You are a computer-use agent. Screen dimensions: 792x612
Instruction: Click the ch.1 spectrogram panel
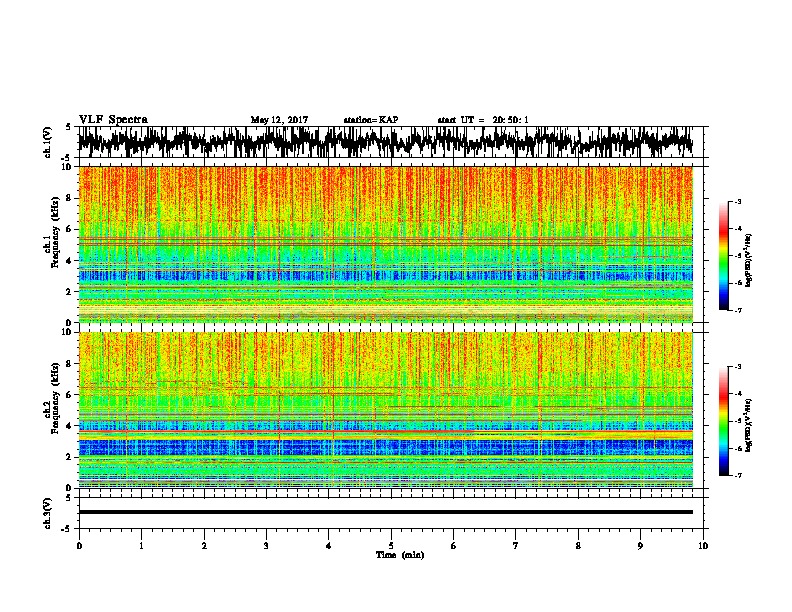(x=385, y=244)
